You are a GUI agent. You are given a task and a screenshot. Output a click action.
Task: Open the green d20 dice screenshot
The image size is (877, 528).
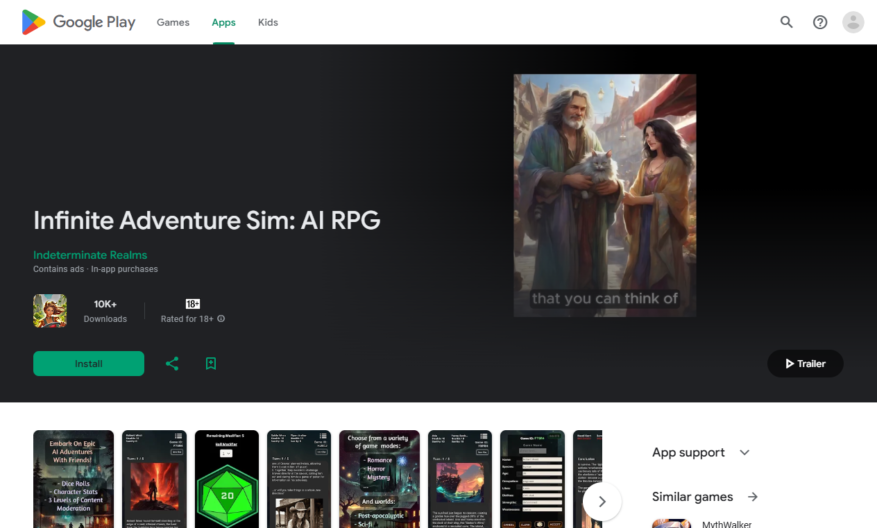pos(227,479)
